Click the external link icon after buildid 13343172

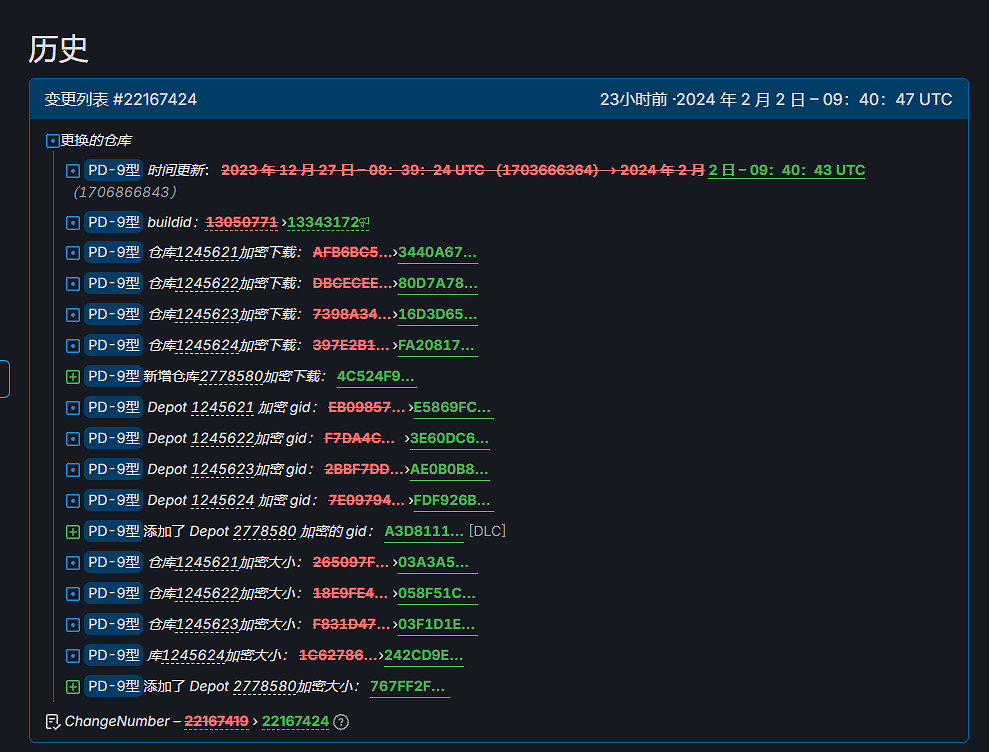coord(365,222)
